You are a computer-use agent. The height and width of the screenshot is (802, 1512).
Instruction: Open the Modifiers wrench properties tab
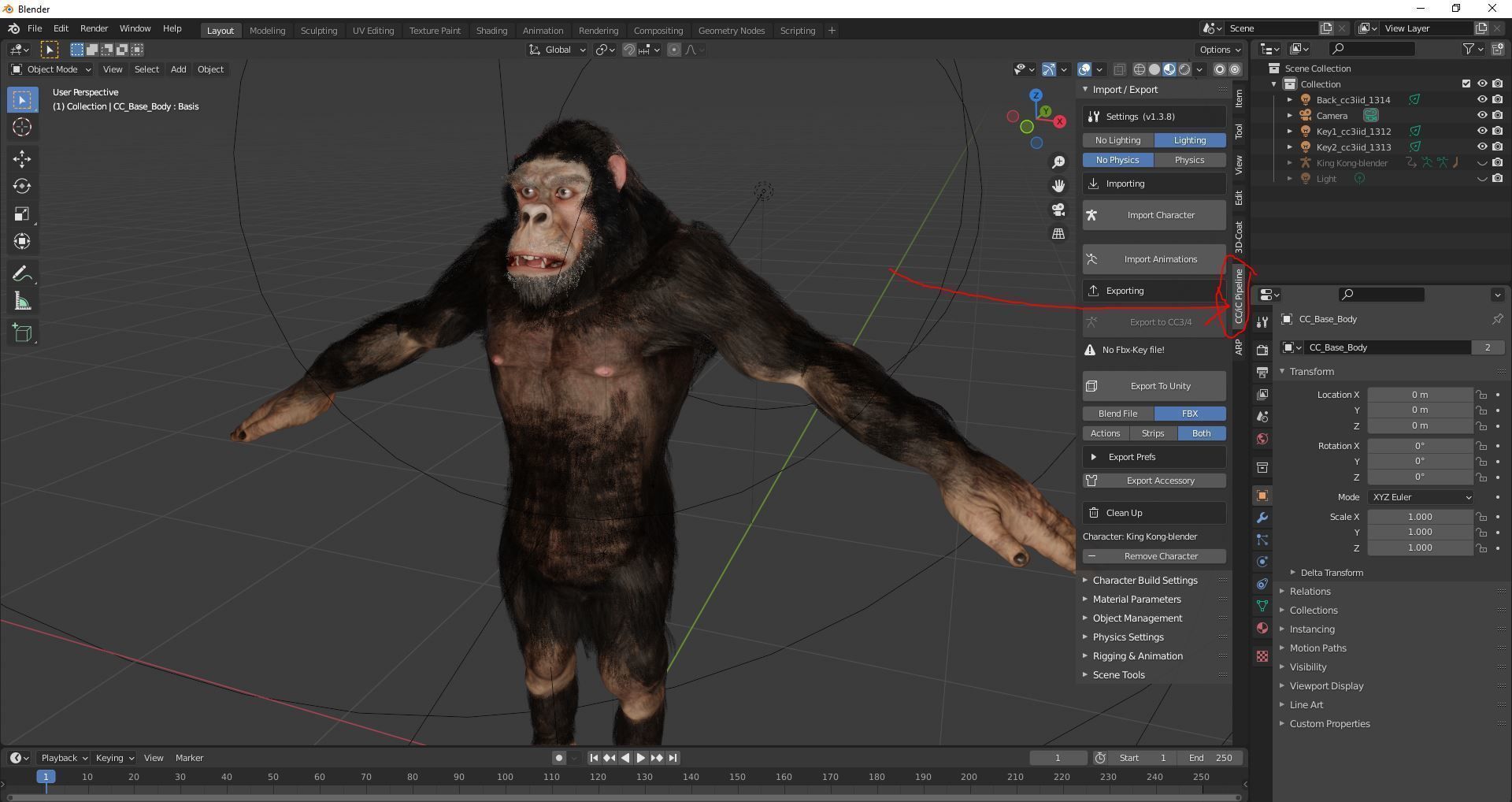pos(1262,518)
